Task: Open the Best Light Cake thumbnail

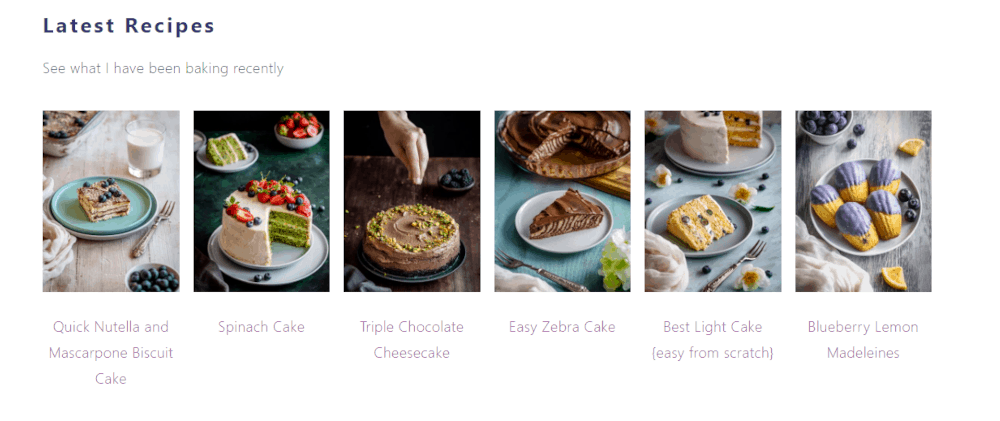Action: click(x=713, y=201)
